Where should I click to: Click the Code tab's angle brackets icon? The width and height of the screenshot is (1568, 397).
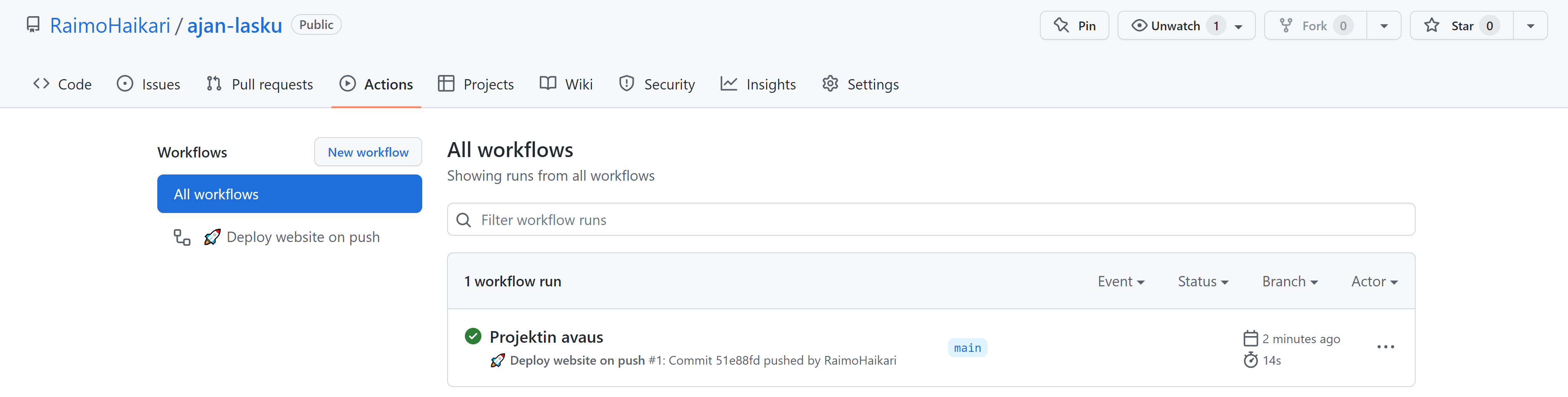click(41, 84)
